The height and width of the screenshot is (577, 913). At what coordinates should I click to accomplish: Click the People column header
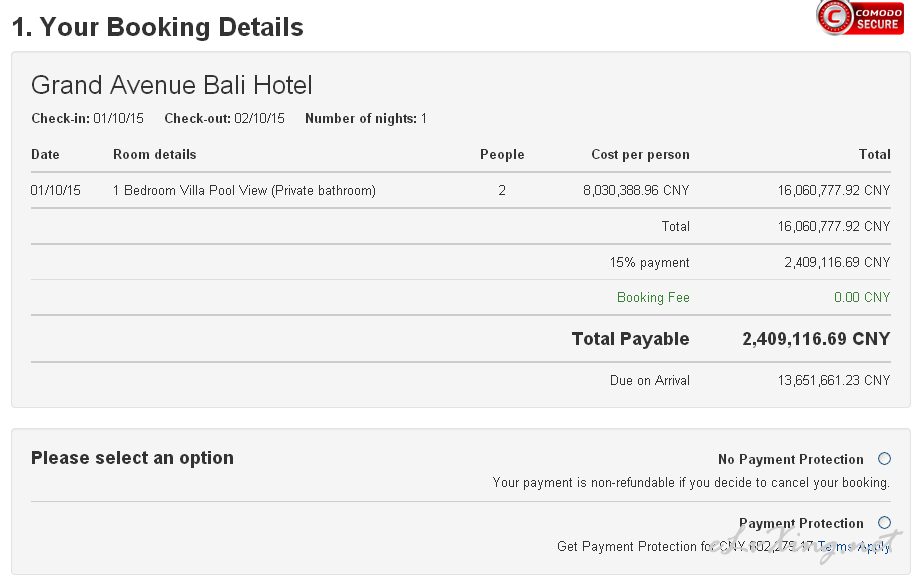(502, 155)
